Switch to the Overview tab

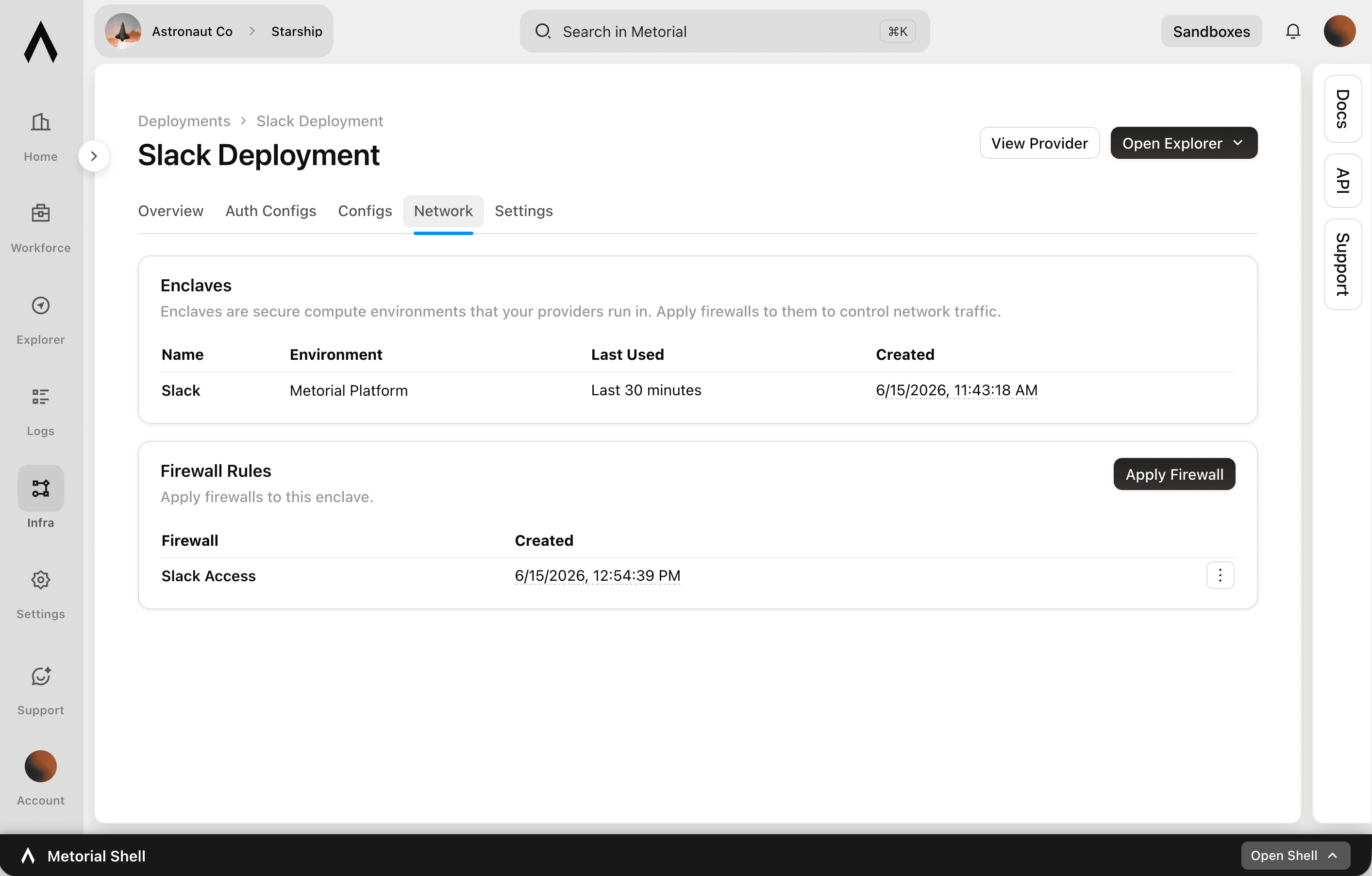click(170, 211)
